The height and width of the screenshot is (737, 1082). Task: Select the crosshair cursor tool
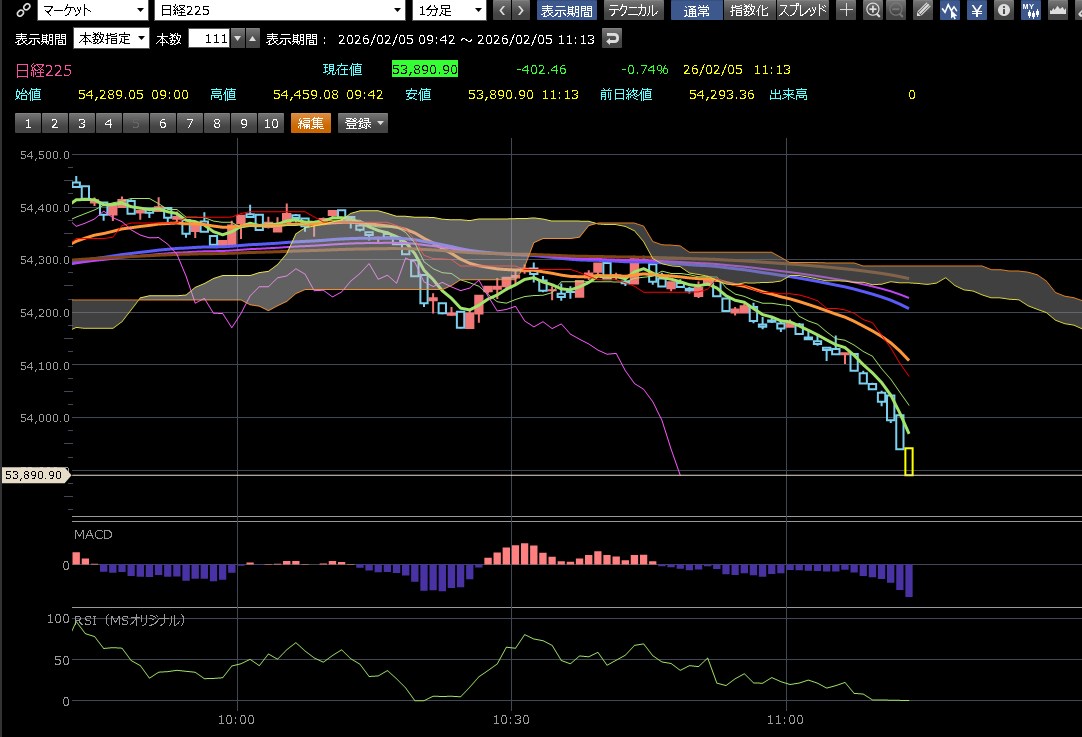pyautogui.click(x=847, y=11)
